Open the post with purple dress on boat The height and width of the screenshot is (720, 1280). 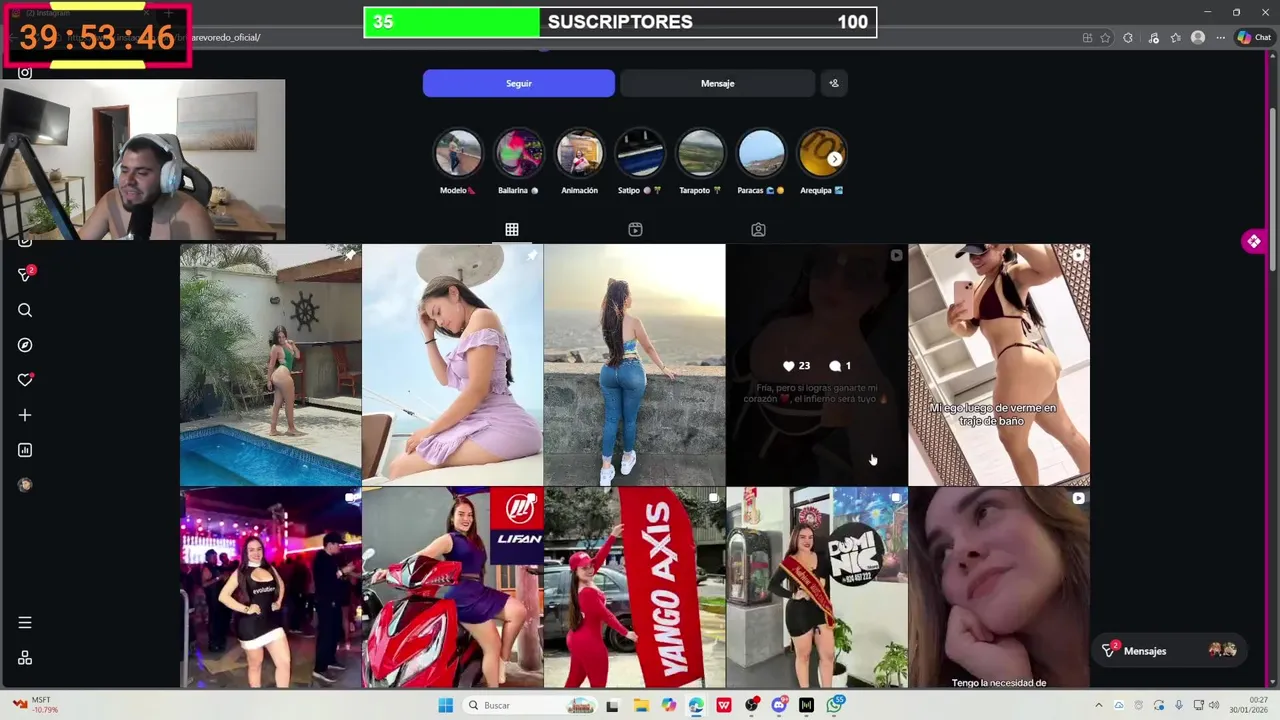(x=452, y=365)
